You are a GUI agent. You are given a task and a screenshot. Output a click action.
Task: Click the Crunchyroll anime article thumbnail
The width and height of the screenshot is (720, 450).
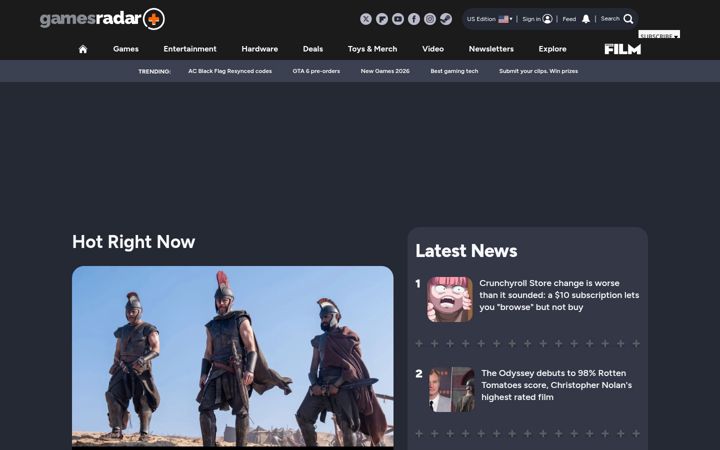(x=450, y=299)
